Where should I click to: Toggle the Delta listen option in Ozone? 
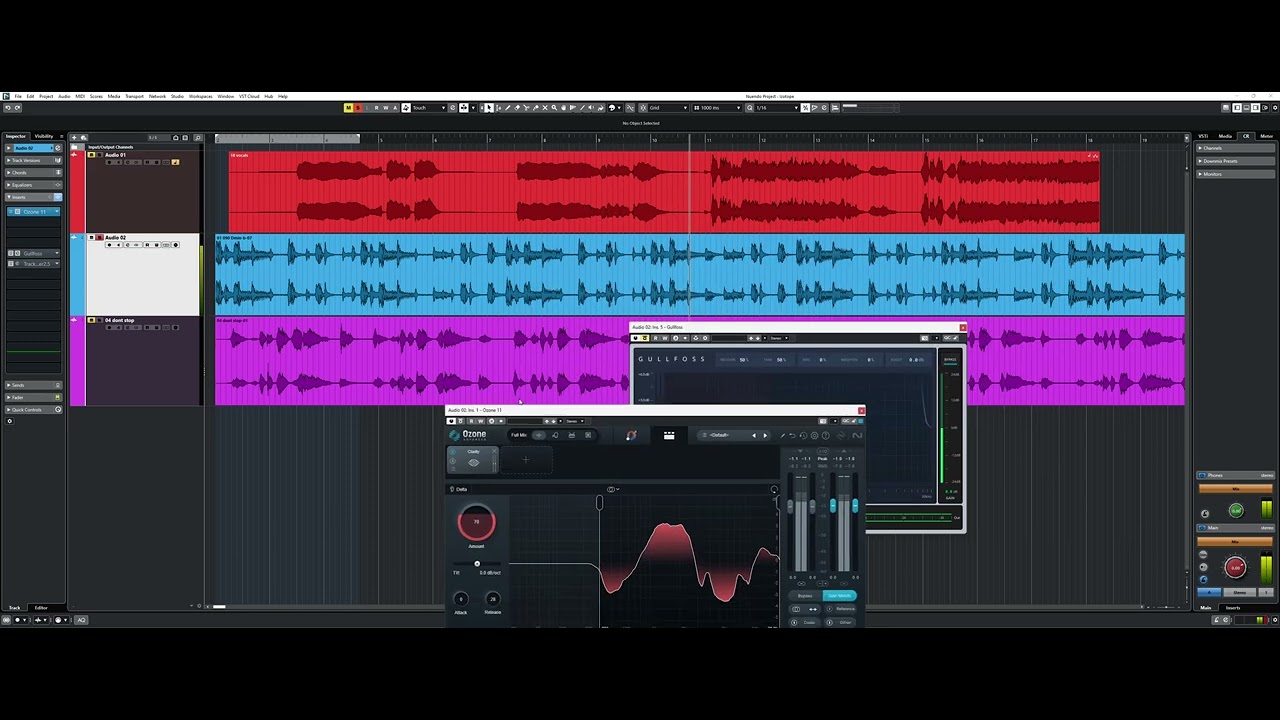pos(458,489)
